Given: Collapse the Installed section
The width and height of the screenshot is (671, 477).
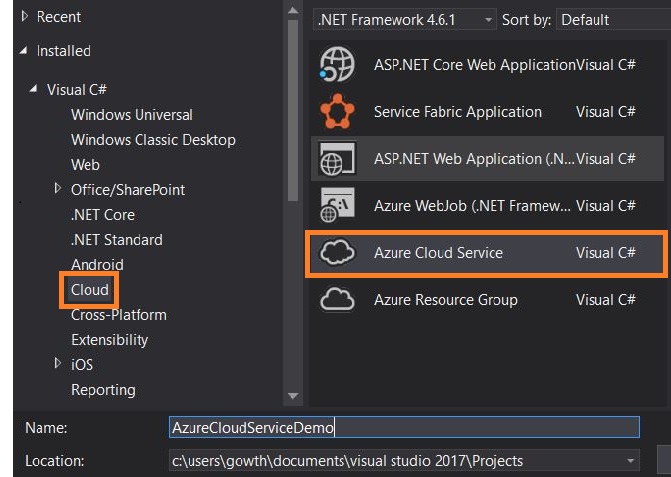Looking at the screenshot, I should [x=23, y=51].
